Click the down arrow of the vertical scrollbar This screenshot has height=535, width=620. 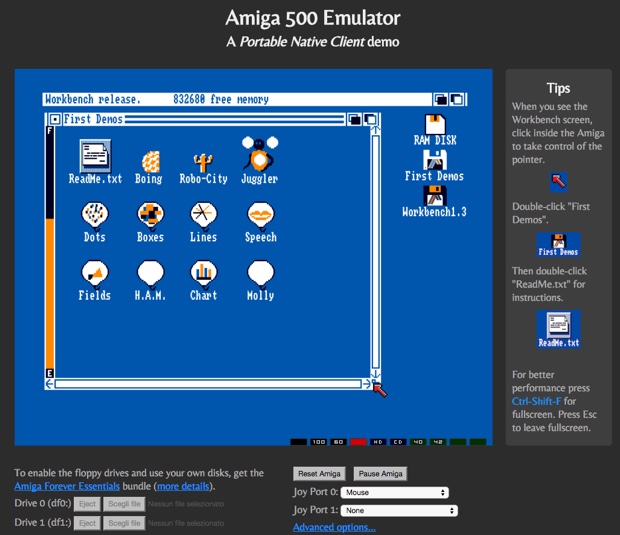pos(376,374)
